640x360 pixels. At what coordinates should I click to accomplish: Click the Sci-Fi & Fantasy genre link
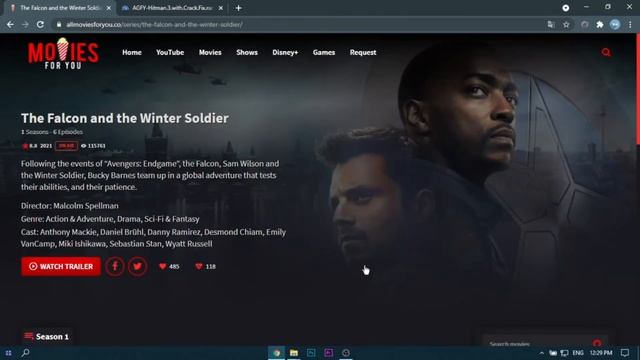pos(172,219)
